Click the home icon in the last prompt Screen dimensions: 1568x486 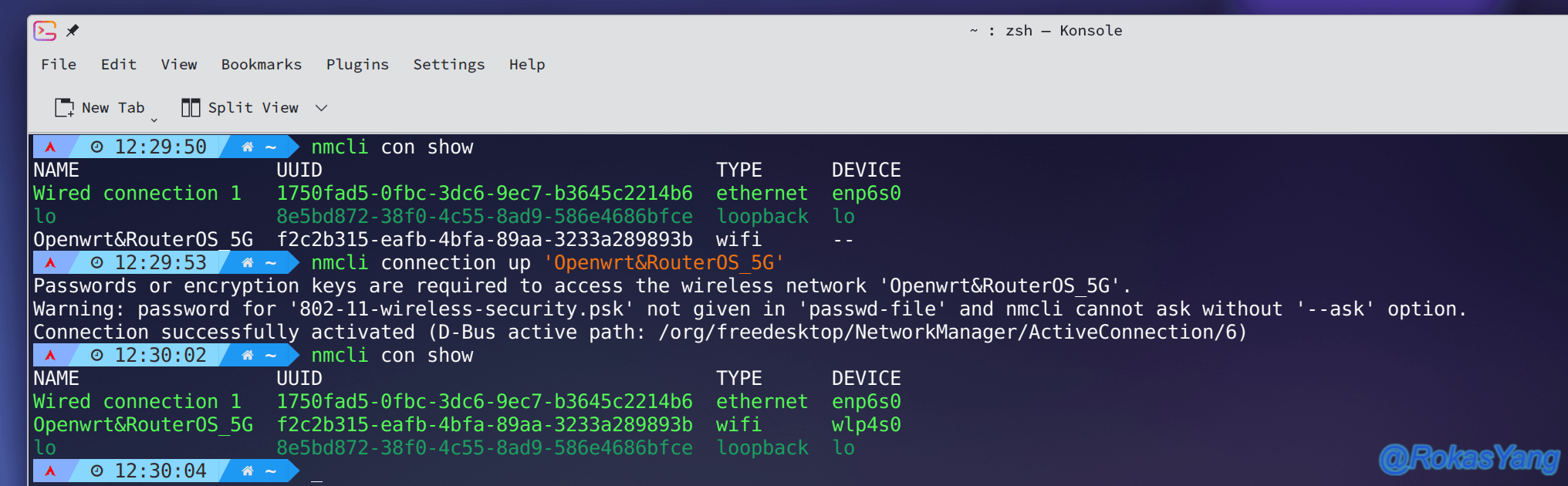click(x=248, y=471)
